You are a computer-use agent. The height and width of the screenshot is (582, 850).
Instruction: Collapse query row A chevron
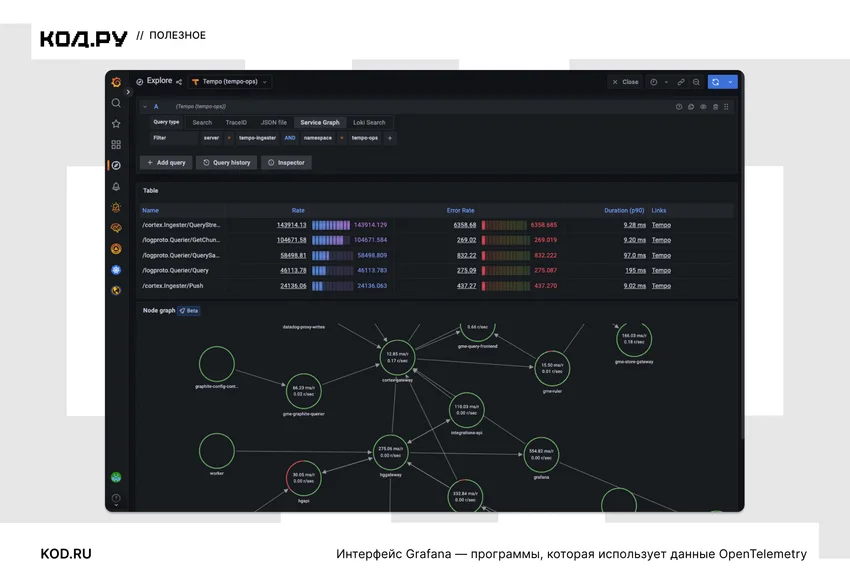[x=145, y=107]
